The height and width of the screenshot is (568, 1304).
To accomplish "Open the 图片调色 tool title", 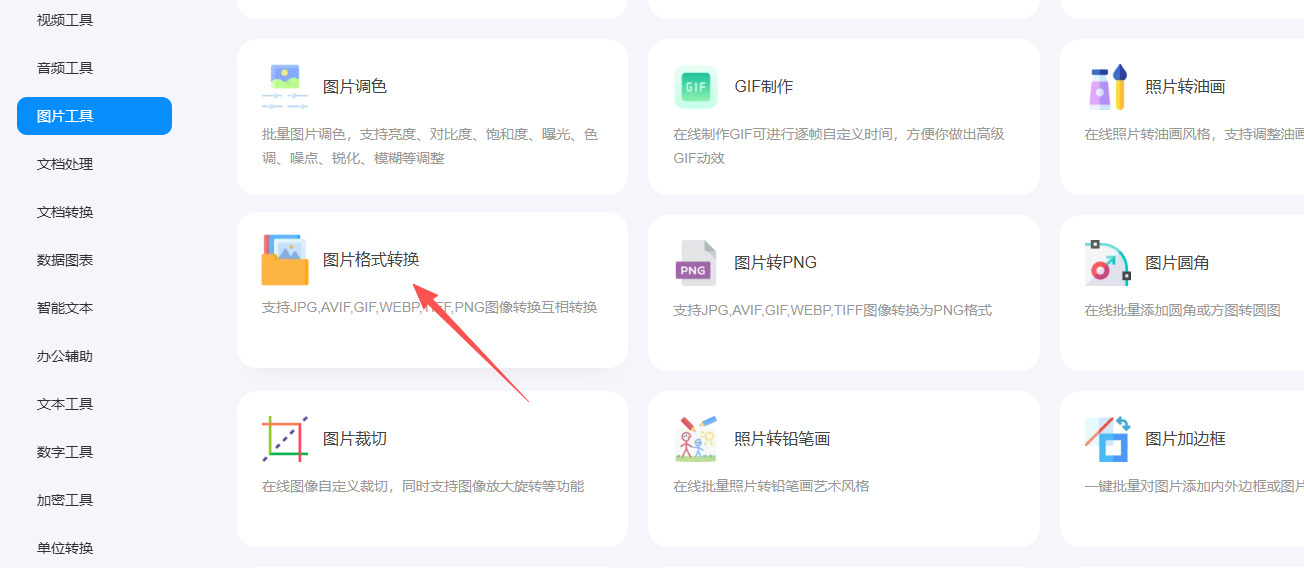I will click(x=355, y=87).
